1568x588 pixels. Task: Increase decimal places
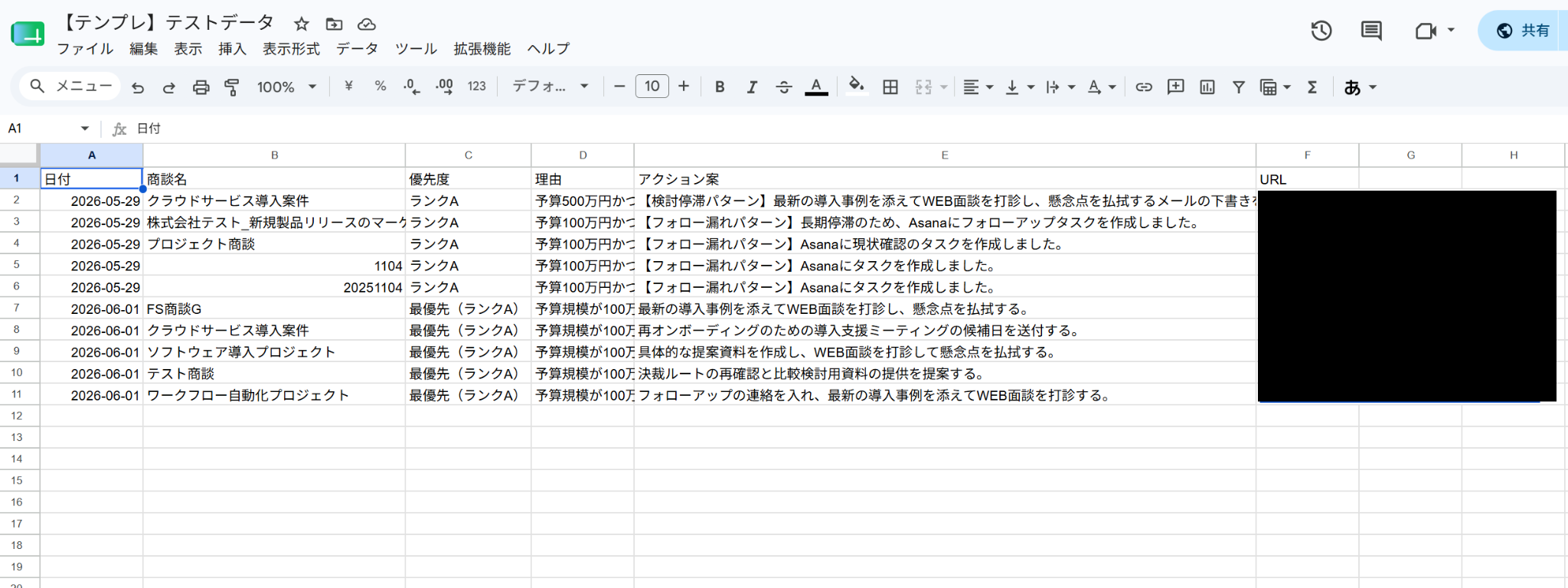[444, 87]
